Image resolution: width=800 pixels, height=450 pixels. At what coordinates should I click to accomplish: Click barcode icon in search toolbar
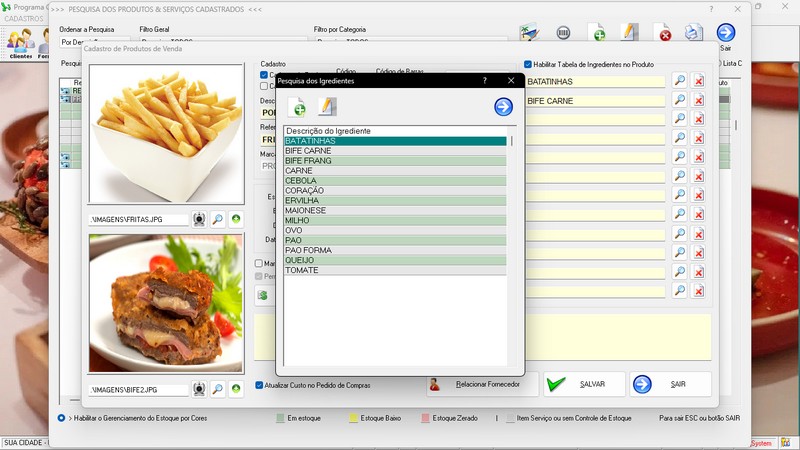563,33
